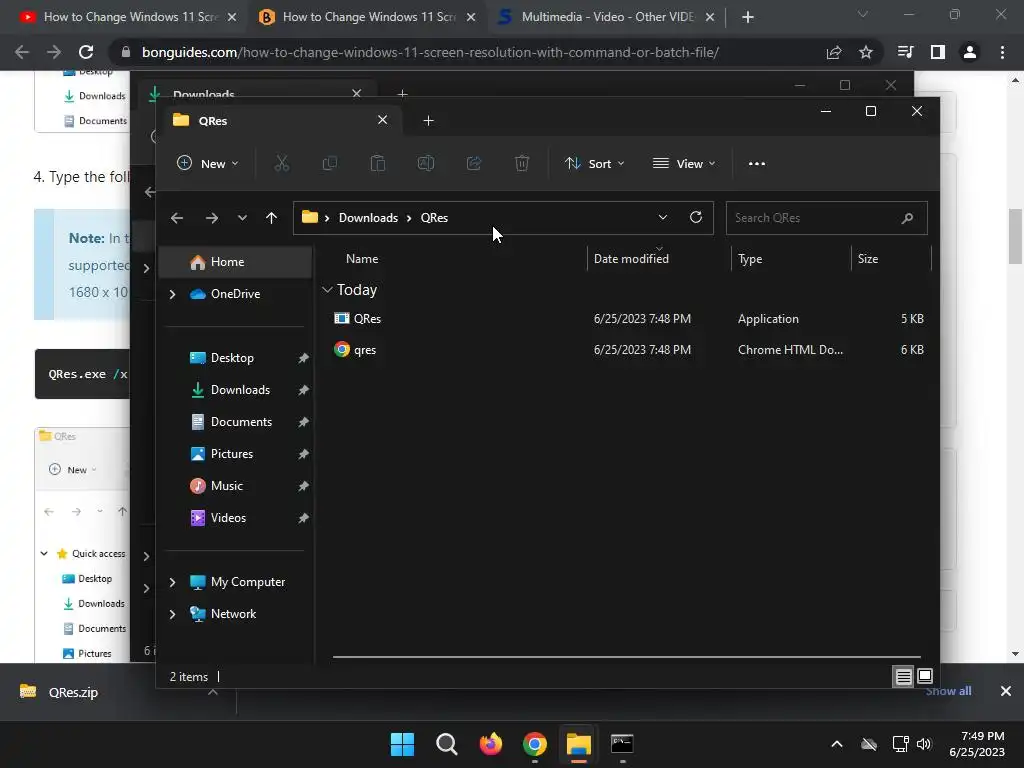1024x768 pixels.
Task: Open Chrome three-dot menu
Action: pos(1002,52)
